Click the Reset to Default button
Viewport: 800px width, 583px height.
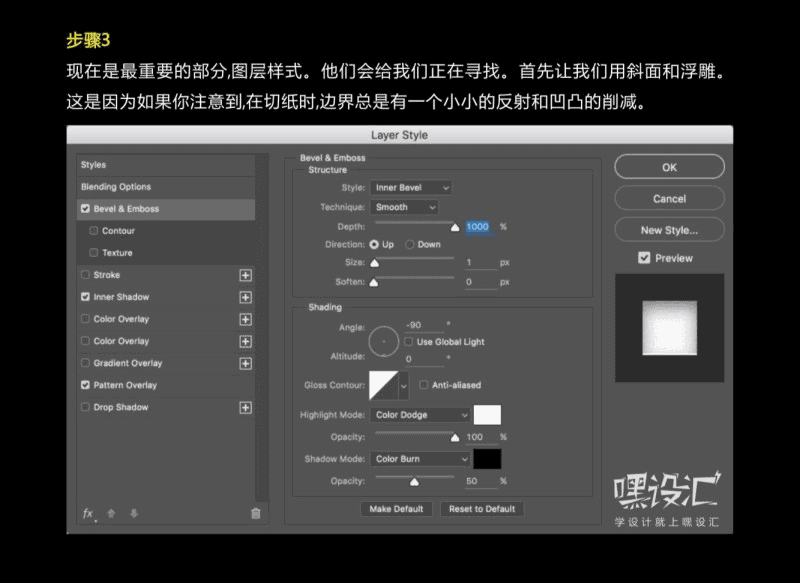pos(483,508)
